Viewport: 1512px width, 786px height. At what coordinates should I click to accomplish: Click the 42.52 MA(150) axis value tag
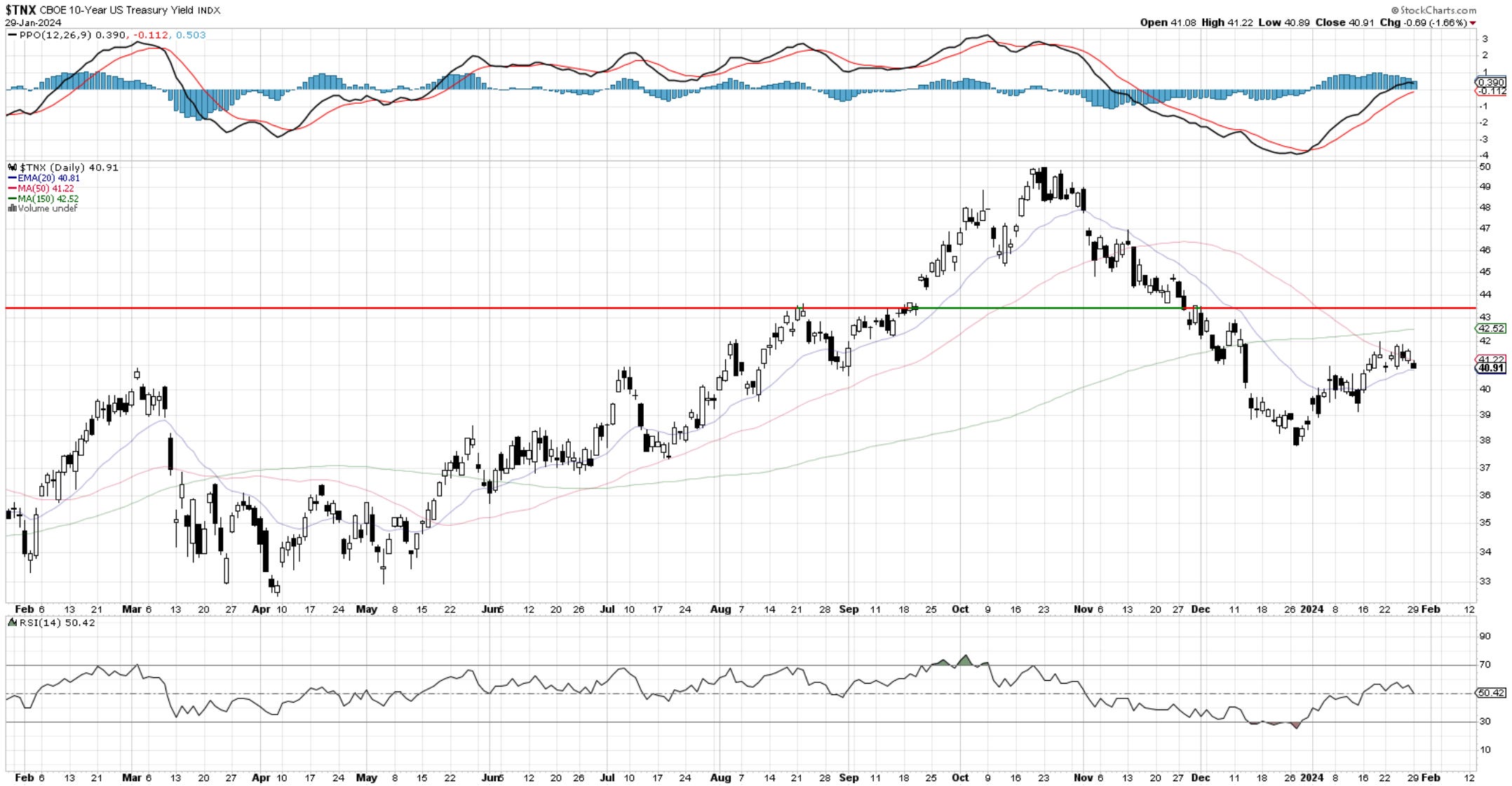pyautogui.click(x=1490, y=328)
